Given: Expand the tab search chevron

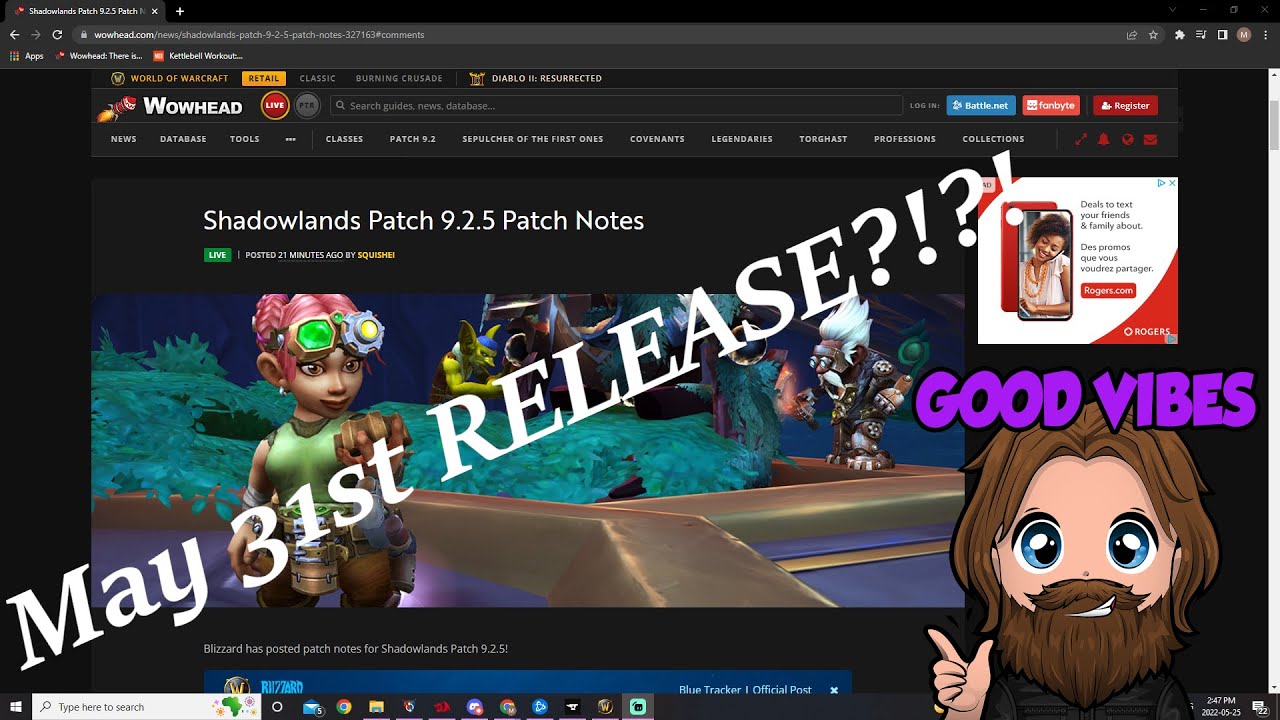Looking at the screenshot, I should click(x=1173, y=10).
